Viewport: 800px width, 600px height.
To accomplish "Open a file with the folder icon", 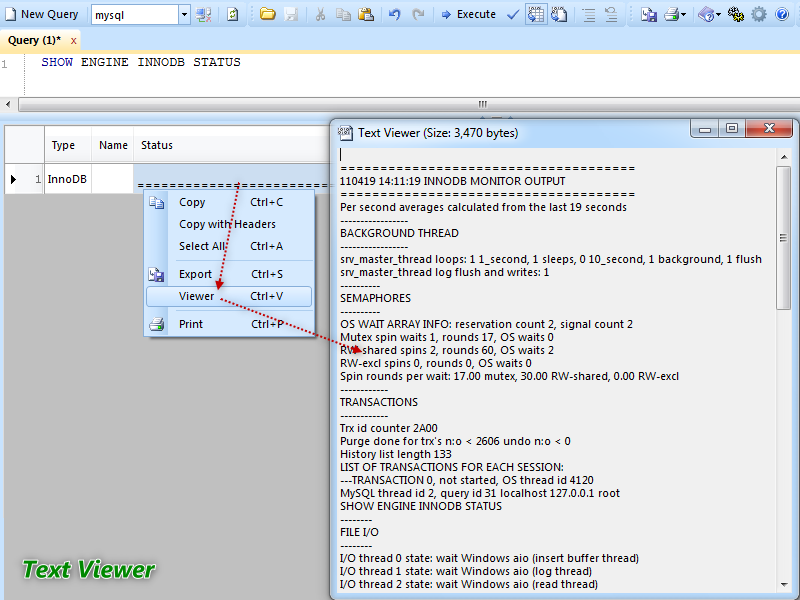I will point(267,14).
